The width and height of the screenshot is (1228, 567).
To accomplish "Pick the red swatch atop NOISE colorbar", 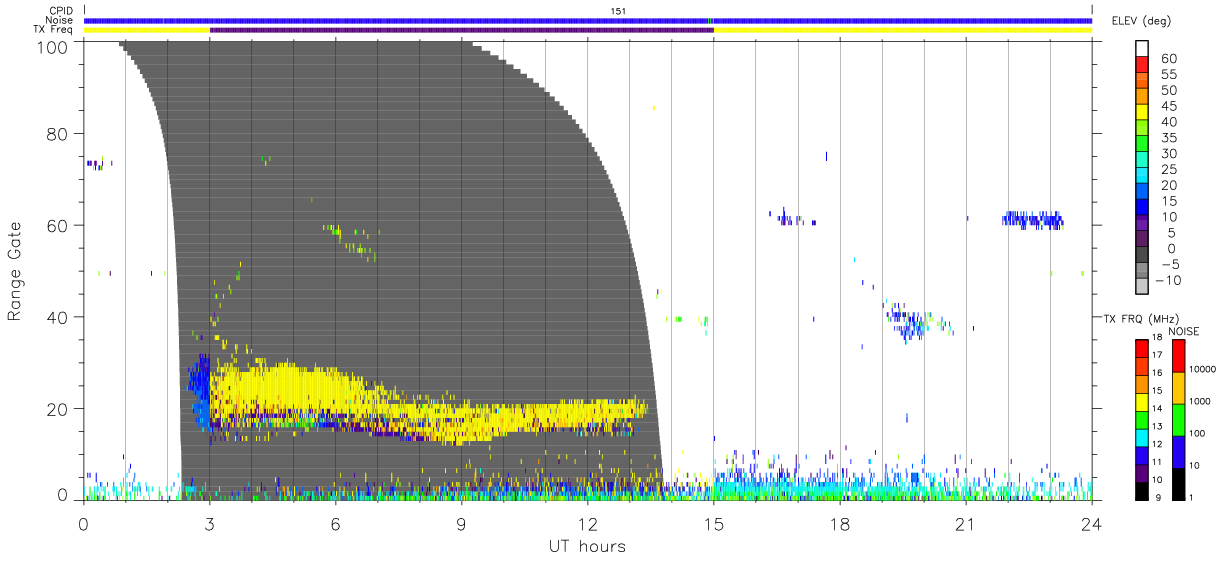I will click(1178, 356).
